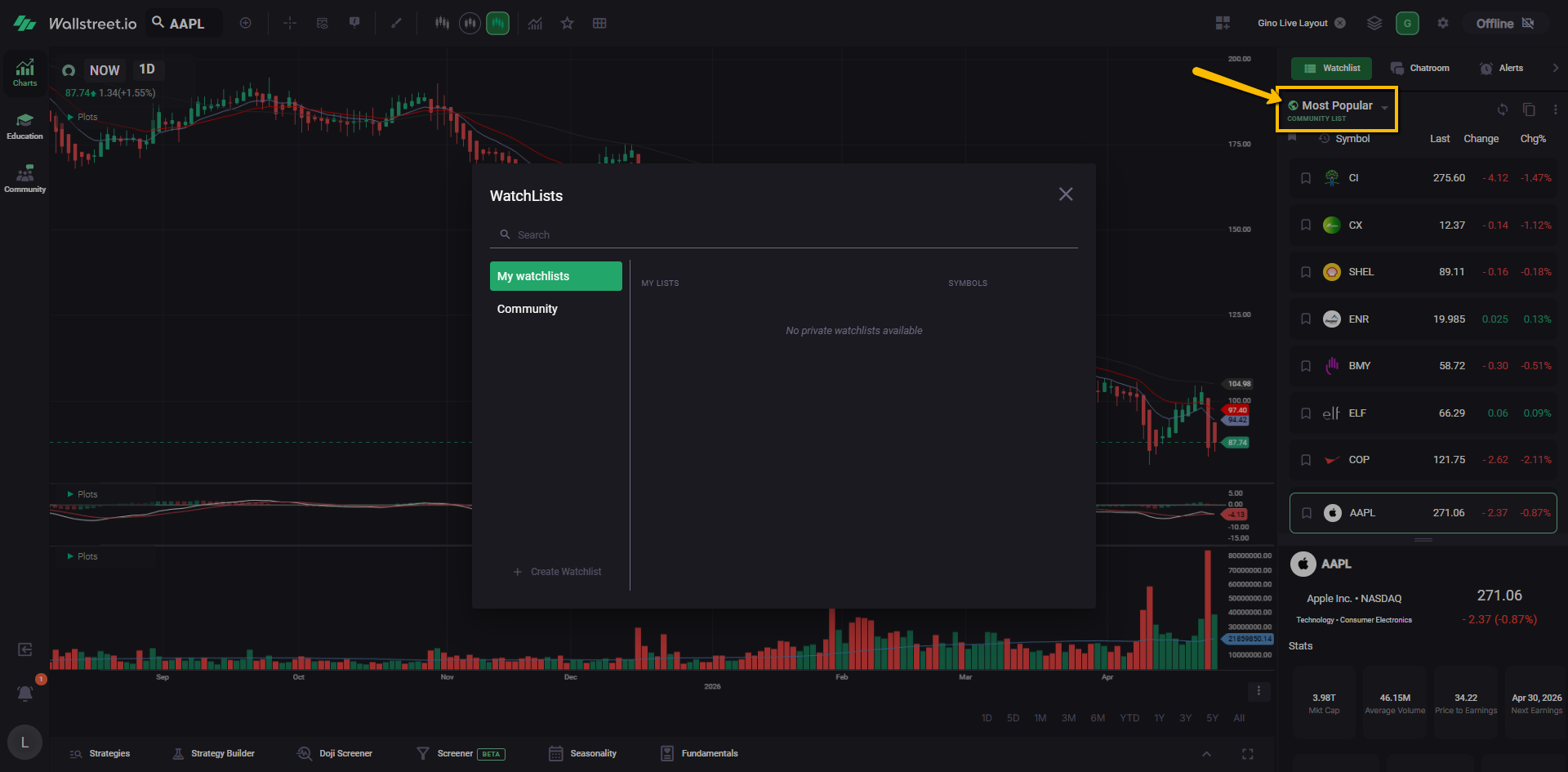This screenshot has height=772, width=1568.
Task: Select the 6M time range
Action: (1098, 718)
